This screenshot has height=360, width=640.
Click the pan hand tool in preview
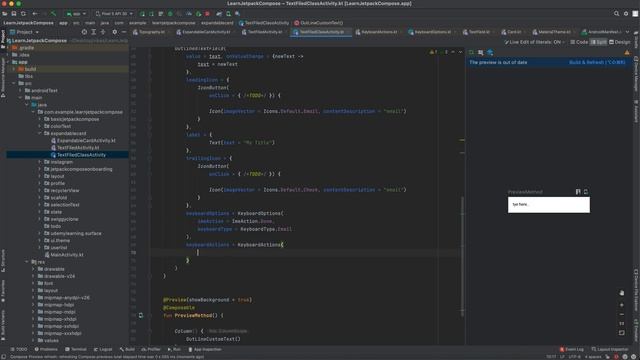[x=622, y=293]
